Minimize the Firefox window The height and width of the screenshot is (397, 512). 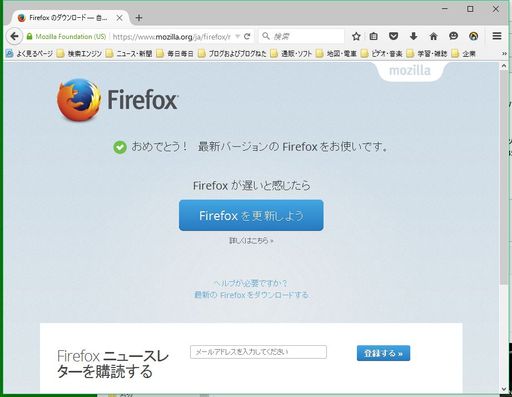pyautogui.click(x=445, y=9)
